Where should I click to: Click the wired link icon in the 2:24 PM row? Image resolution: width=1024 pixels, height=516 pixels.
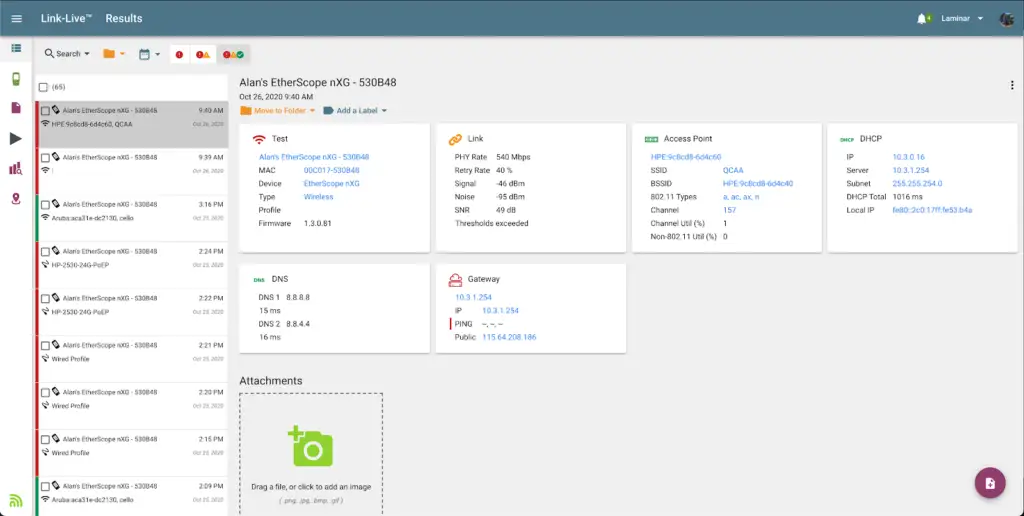coord(45,265)
